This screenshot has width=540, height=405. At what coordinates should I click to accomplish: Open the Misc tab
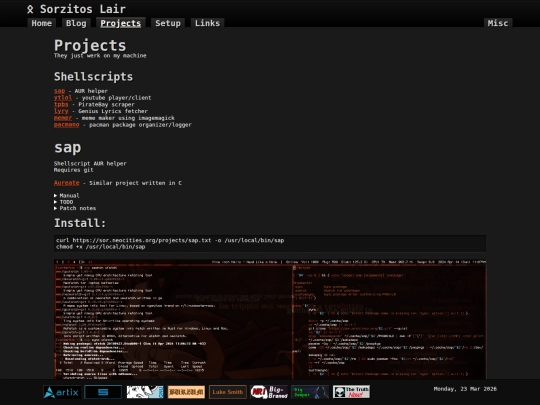498,23
